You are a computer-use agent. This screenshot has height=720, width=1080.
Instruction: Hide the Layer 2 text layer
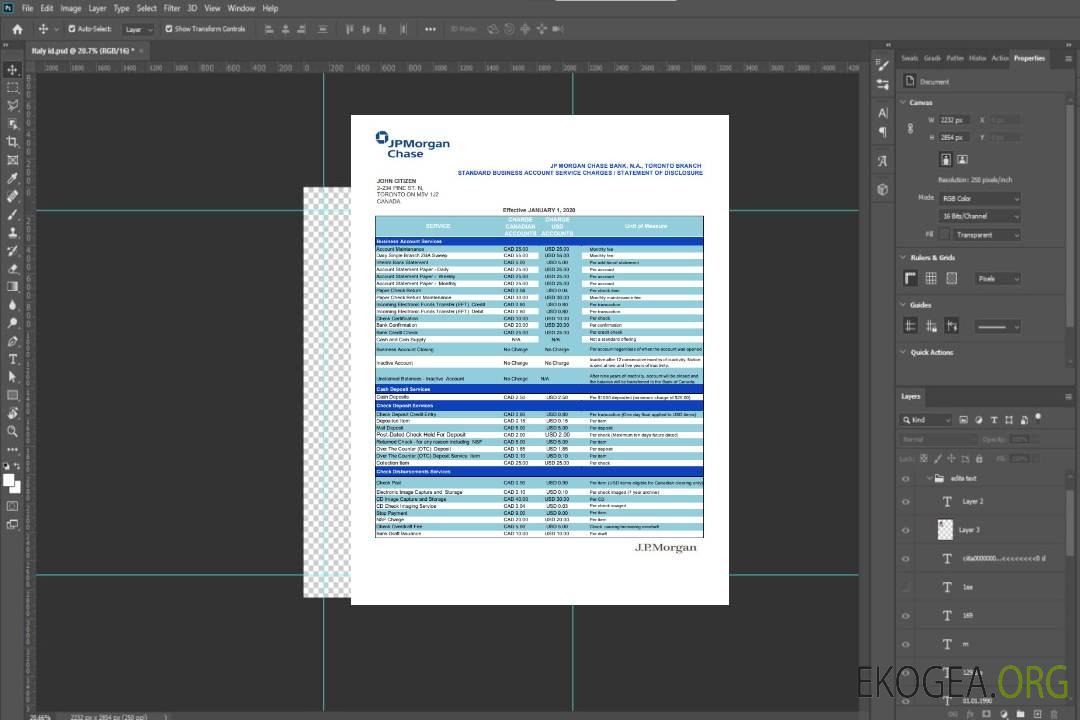pyautogui.click(x=905, y=501)
